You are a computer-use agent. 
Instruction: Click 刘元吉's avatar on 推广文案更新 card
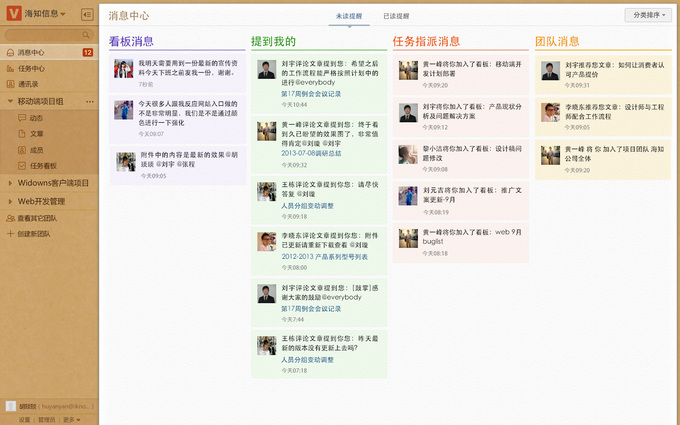click(x=408, y=196)
